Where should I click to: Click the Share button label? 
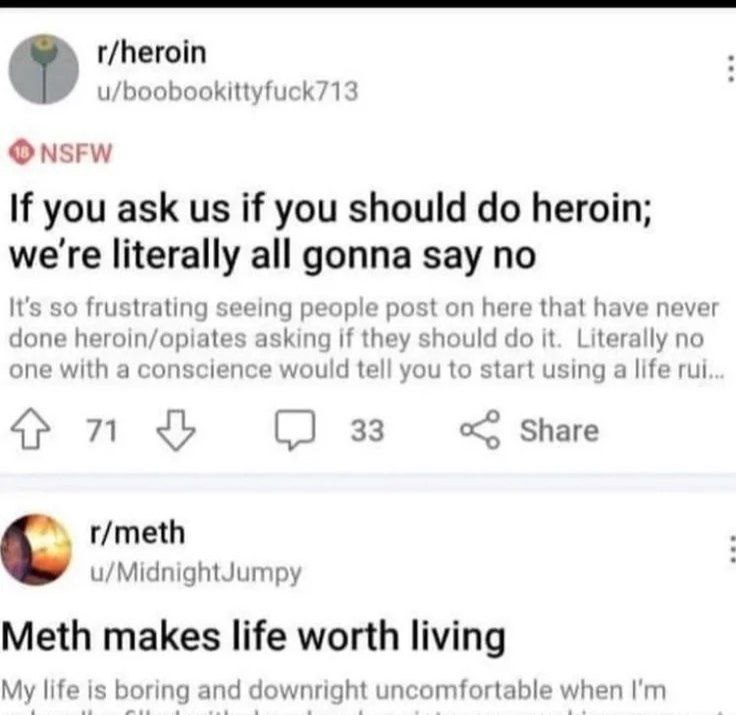tap(558, 431)
